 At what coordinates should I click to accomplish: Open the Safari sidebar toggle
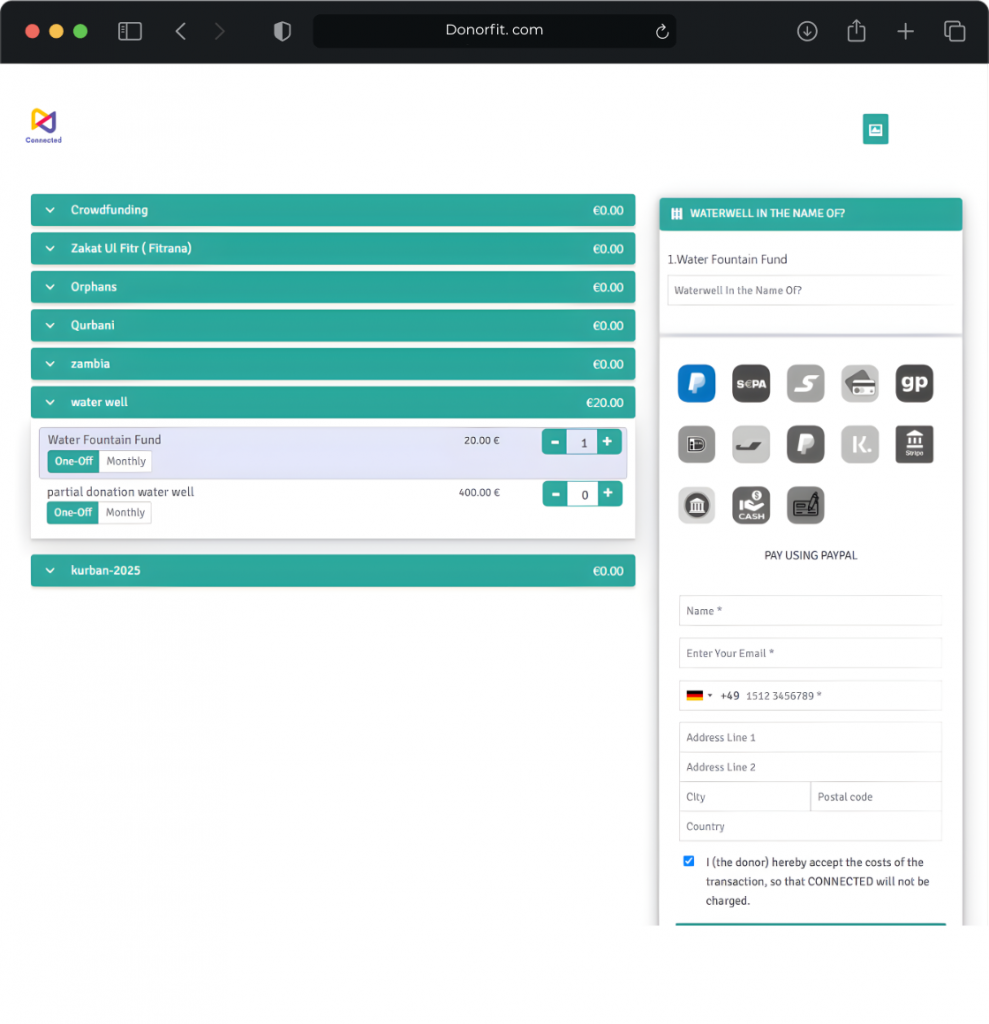[130, 31]
